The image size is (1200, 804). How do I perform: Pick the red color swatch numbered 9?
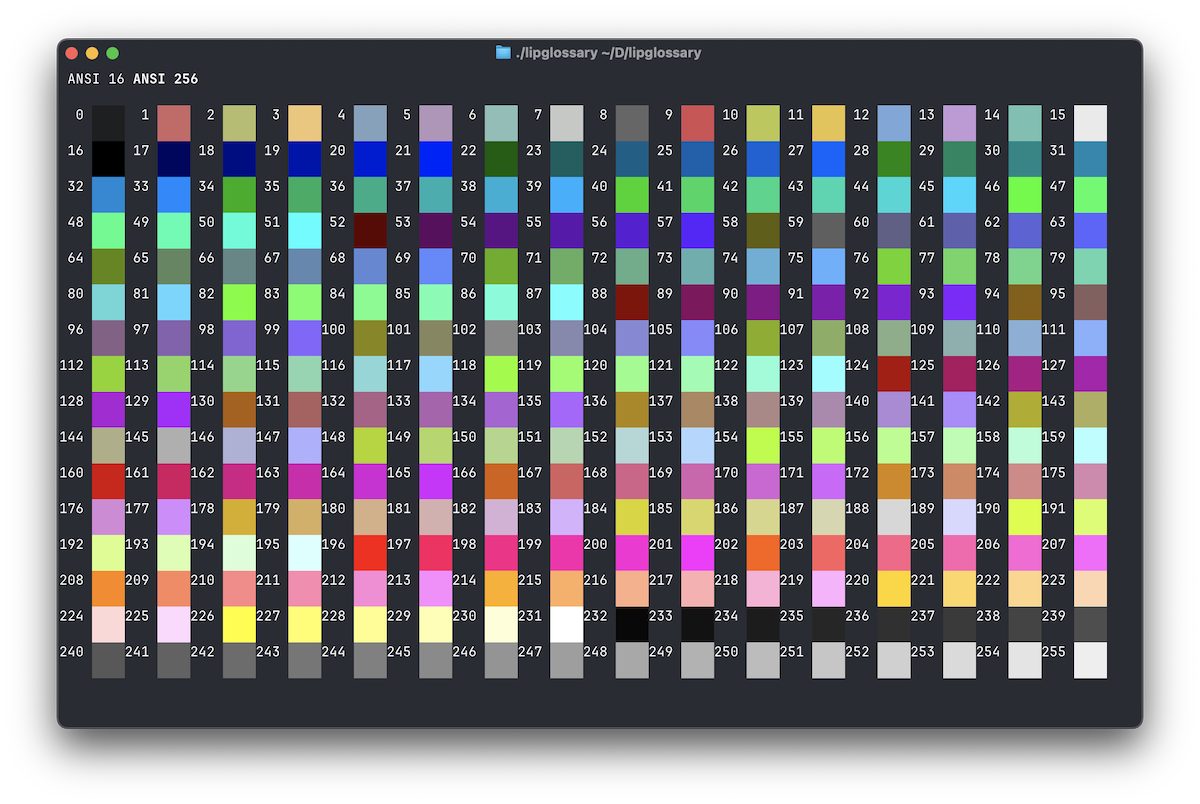click(697, 123)
